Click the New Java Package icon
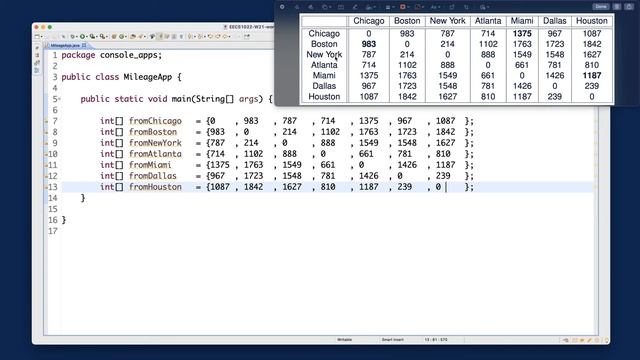This screenshot has height=360, width=640. pyautogui.click(x=113, y=37)
